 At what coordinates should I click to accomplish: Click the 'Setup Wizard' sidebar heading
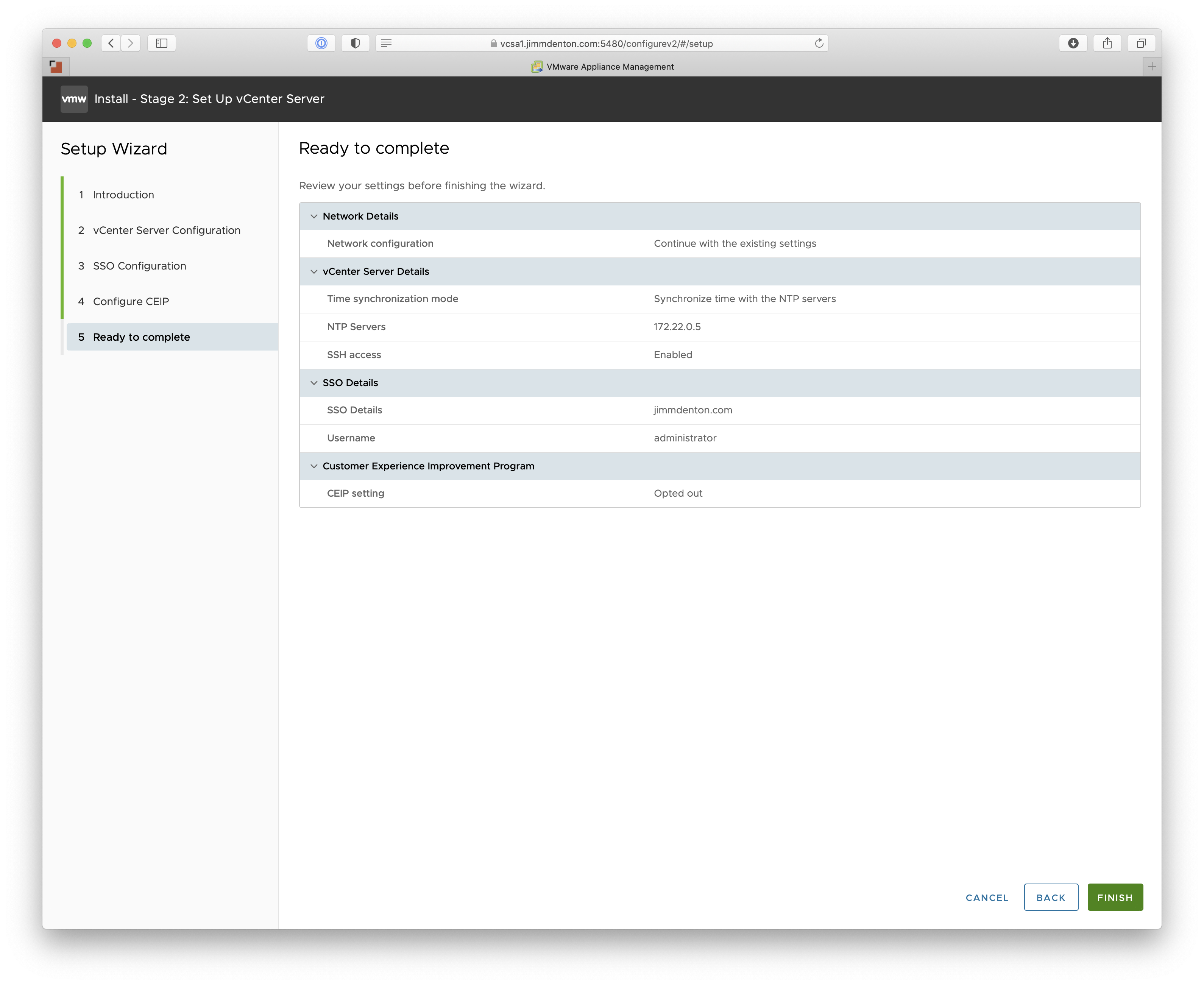tap(114, 149)
